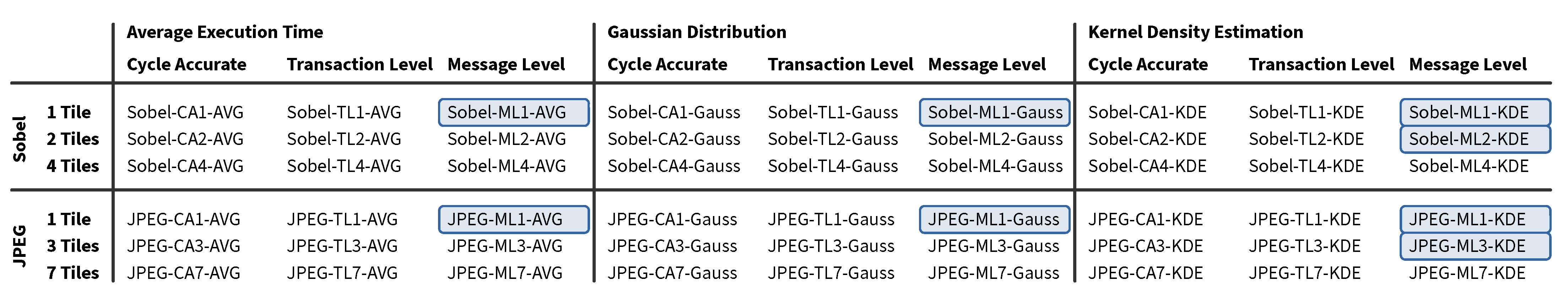Click the Sobel-ML4-KDE cell
1568x302 pixels.
1468,166
